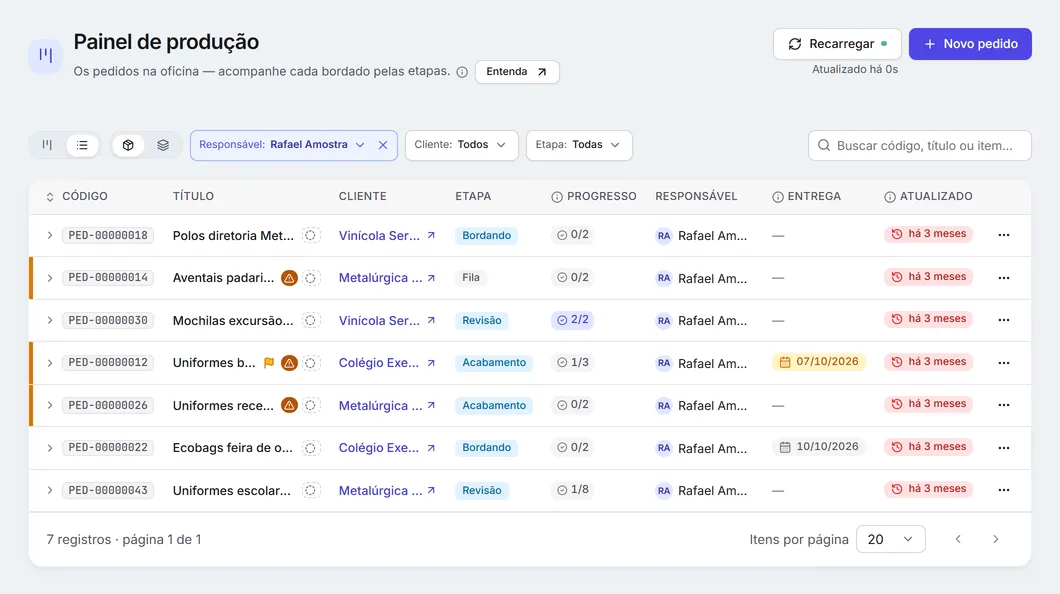
Task: Click dashed circle icon on Polos diretoria row
Action: coord(310,235)
